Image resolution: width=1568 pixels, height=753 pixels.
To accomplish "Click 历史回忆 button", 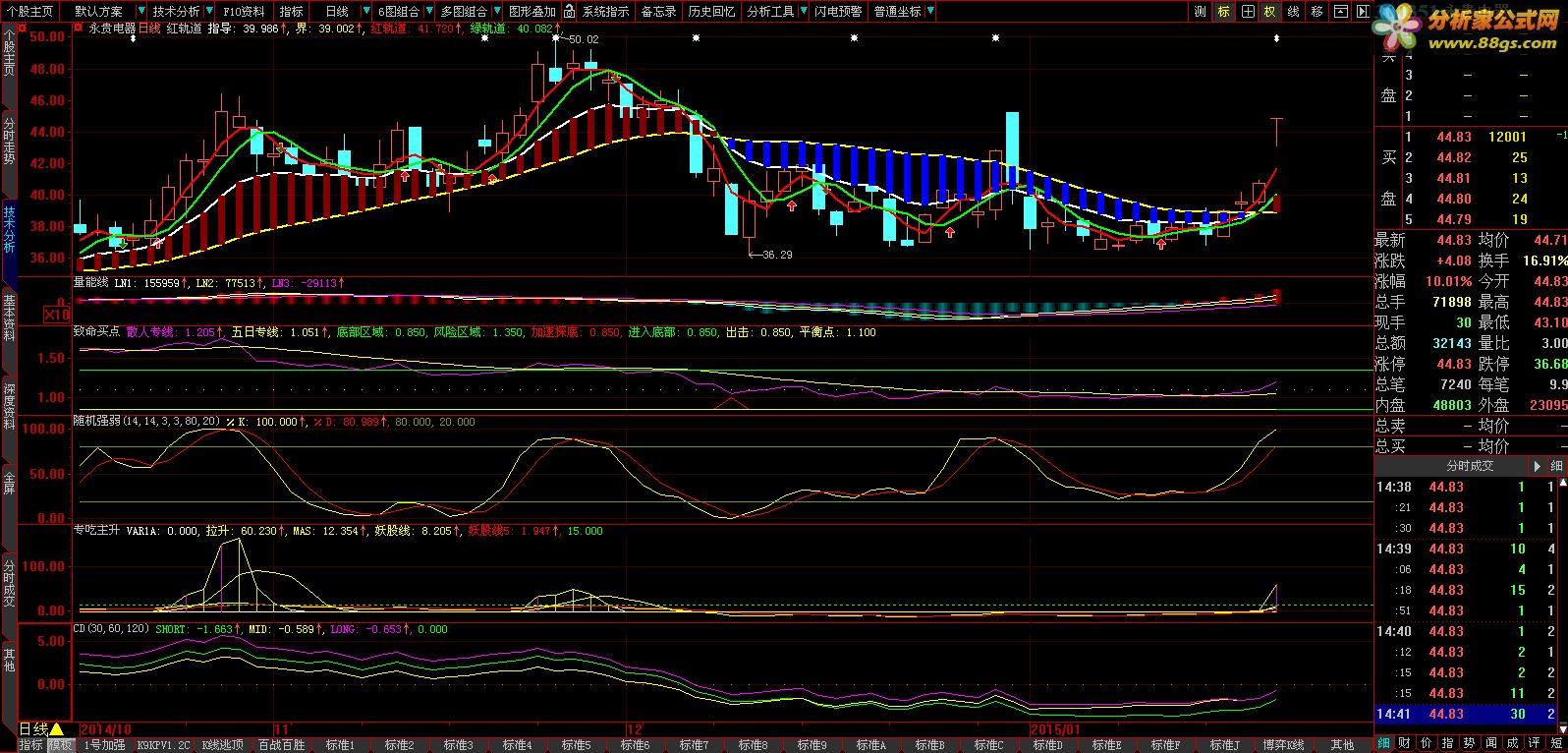I will (711, 12).
